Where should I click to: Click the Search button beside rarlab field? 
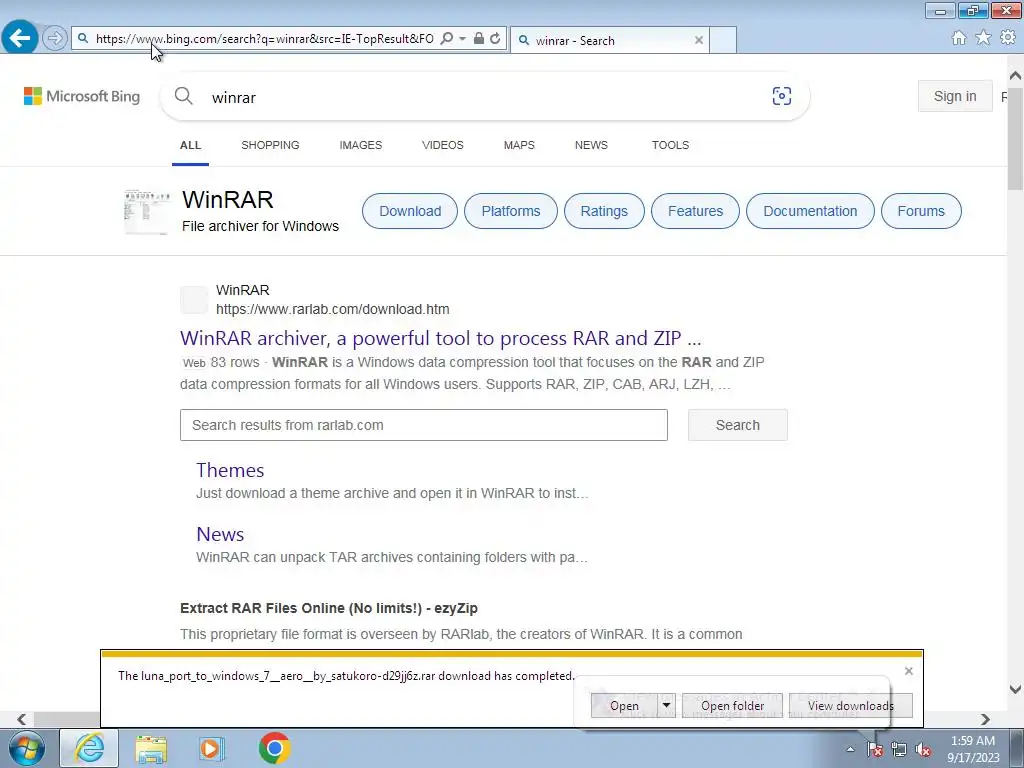(x=737, y=425)
